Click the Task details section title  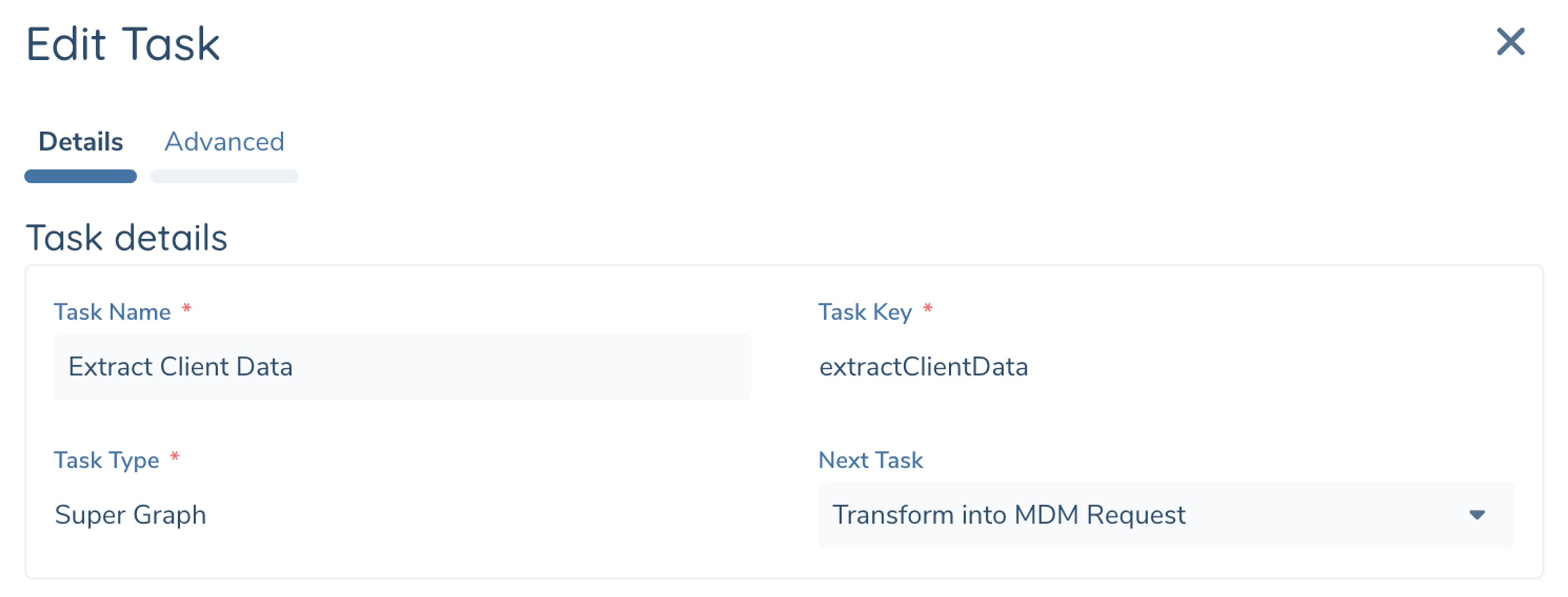click(128, 237)
